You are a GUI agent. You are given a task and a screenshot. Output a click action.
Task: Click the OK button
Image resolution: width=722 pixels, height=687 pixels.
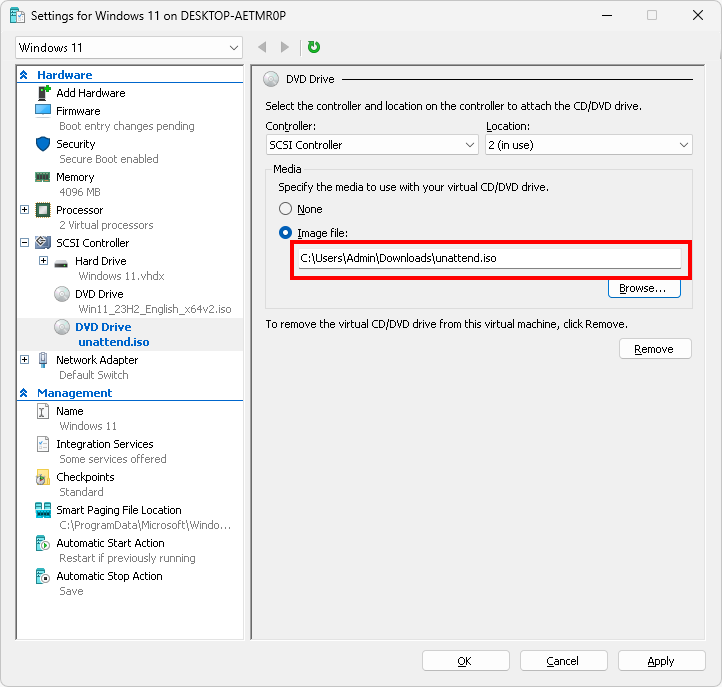point(465,661)
